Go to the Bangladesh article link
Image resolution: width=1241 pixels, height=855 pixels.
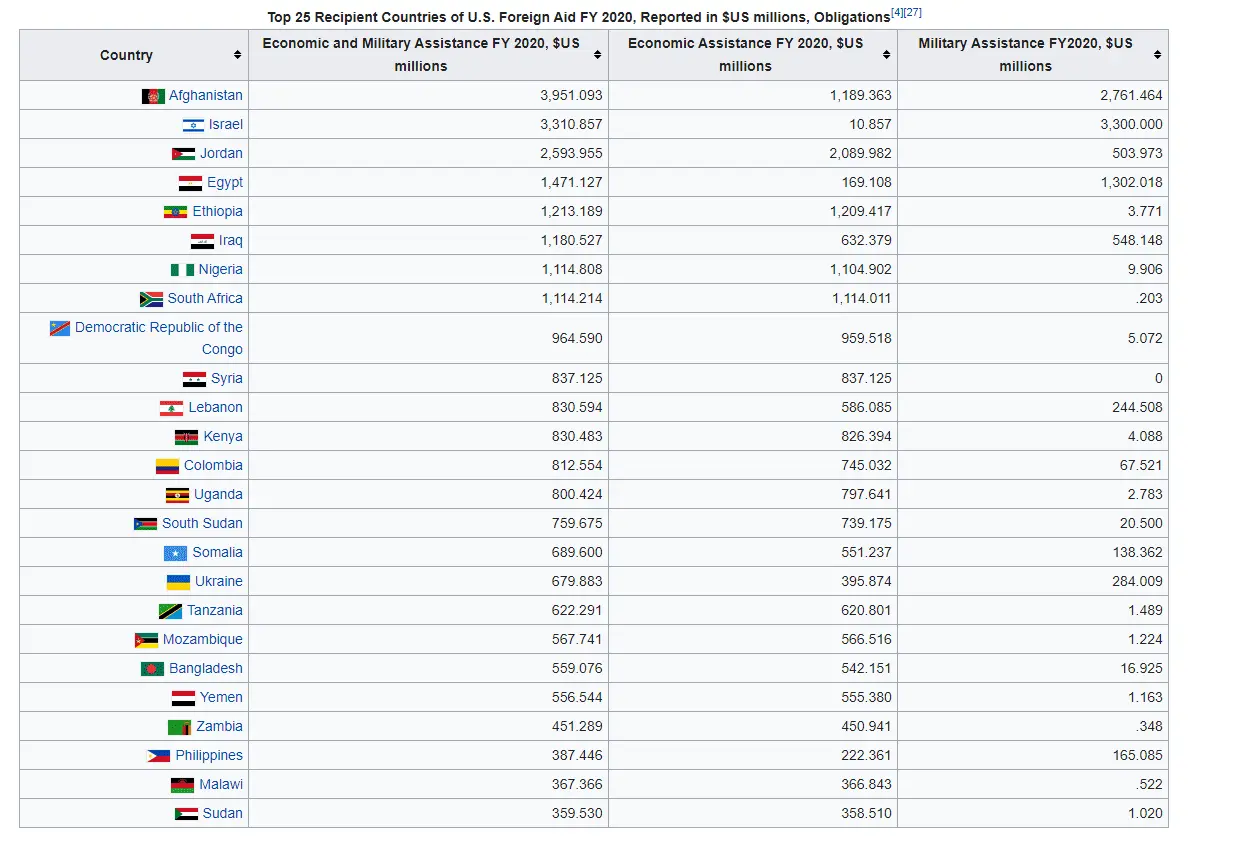point(206,669)
